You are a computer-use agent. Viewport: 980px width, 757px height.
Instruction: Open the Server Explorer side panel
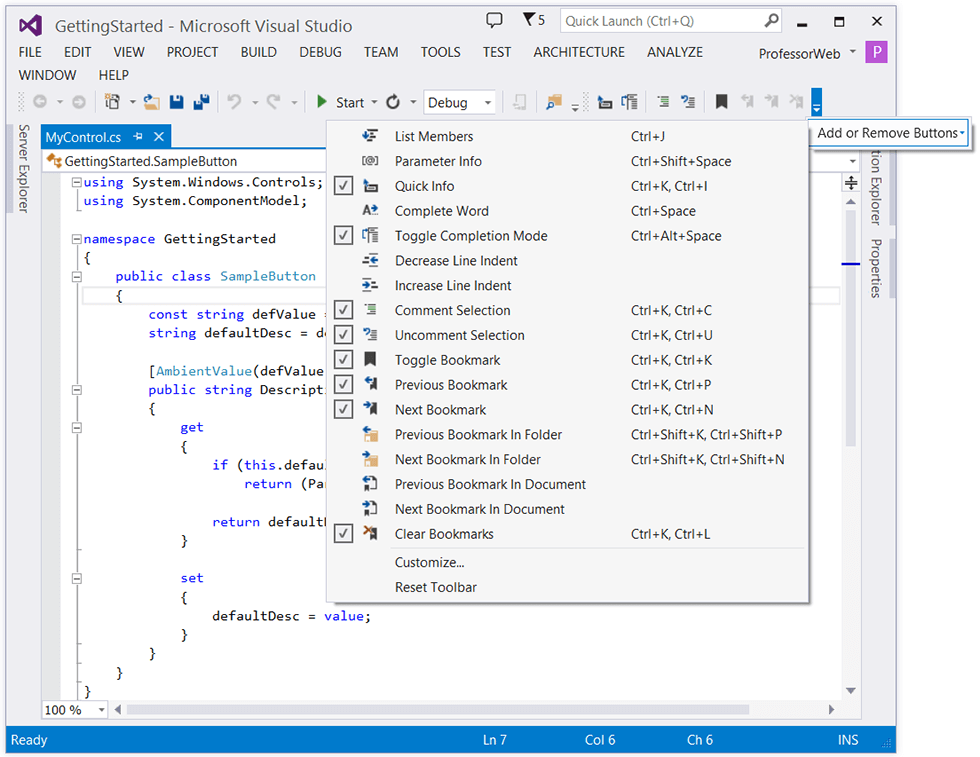(24, 169)
